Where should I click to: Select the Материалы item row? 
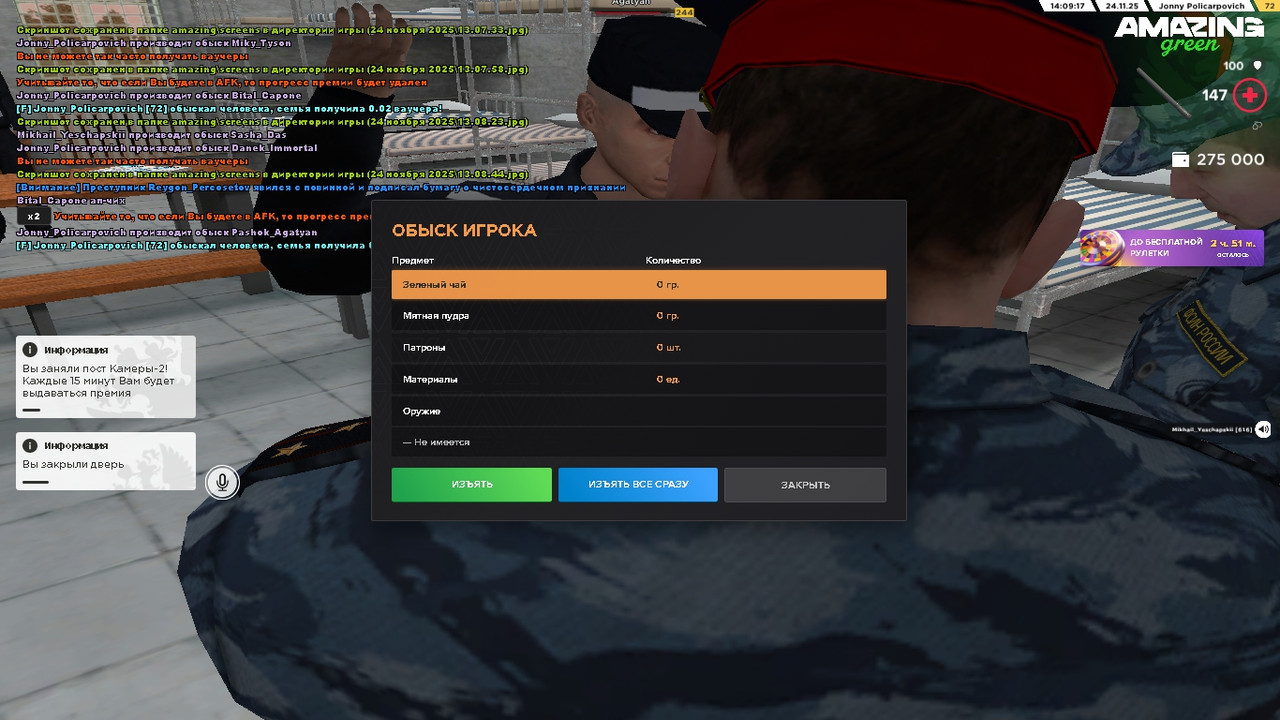pyautogui.click(x=639, y=380)
